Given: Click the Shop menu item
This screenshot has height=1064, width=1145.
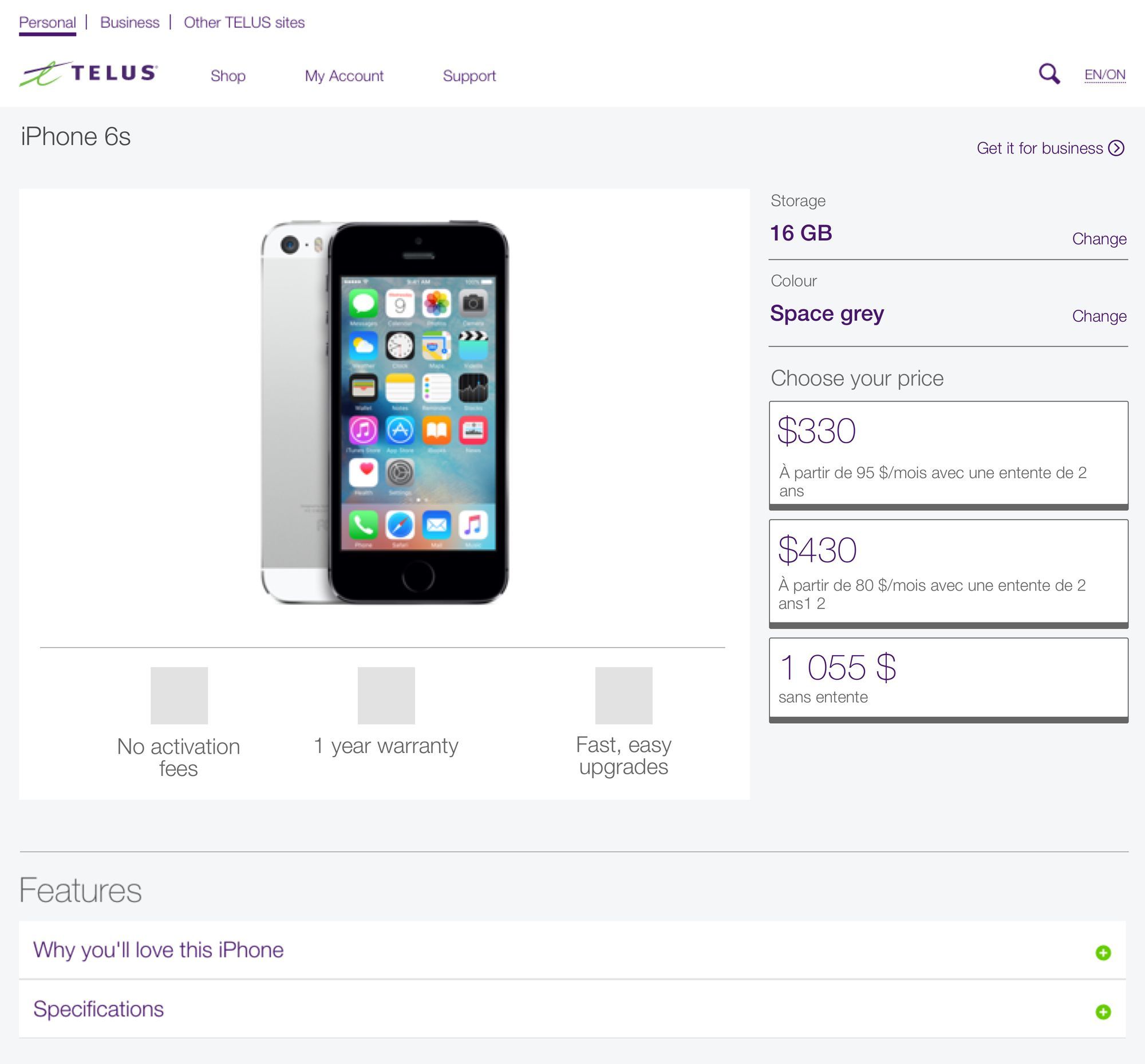Looking at the screenshot, I should (x=228, y=75).
